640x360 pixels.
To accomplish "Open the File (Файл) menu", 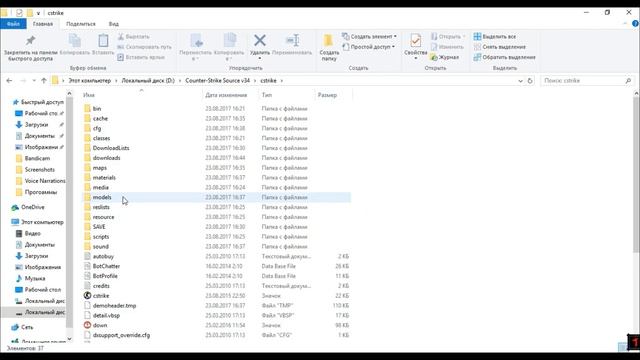I will tap(13, 24).
